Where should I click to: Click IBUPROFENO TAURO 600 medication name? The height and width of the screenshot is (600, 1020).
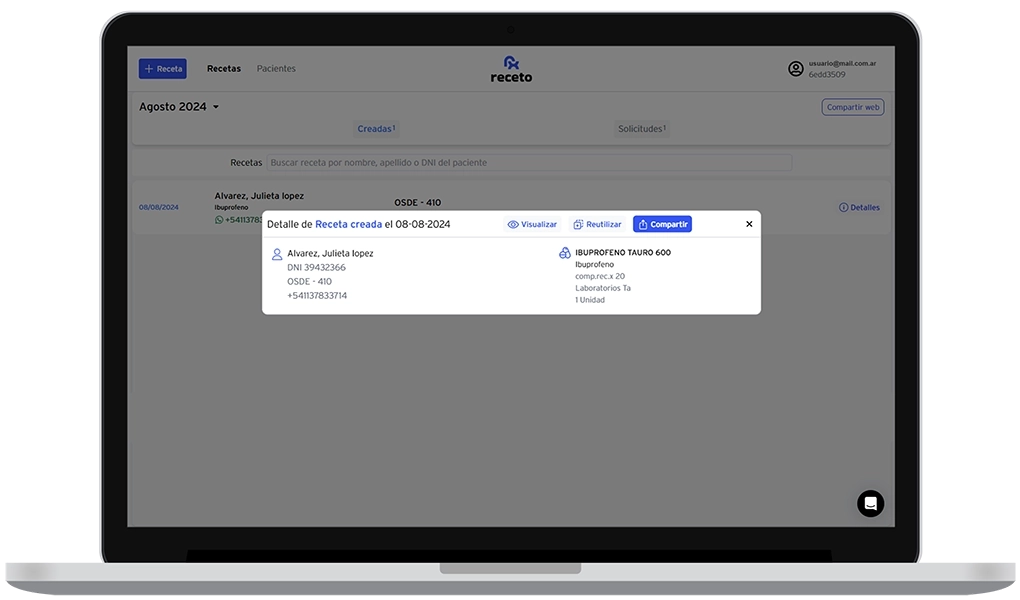(623, 252)
